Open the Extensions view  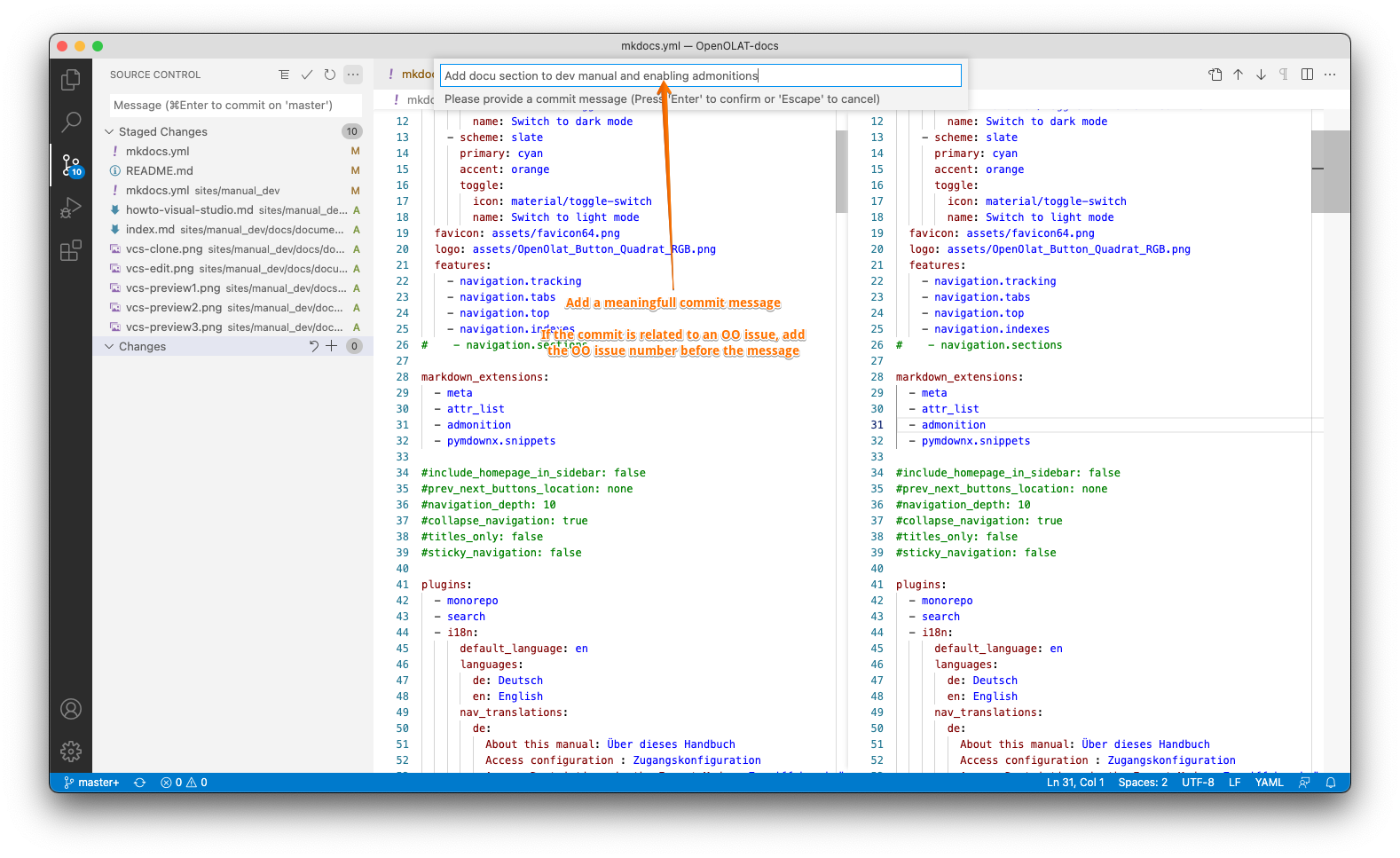tap(71, 251)
